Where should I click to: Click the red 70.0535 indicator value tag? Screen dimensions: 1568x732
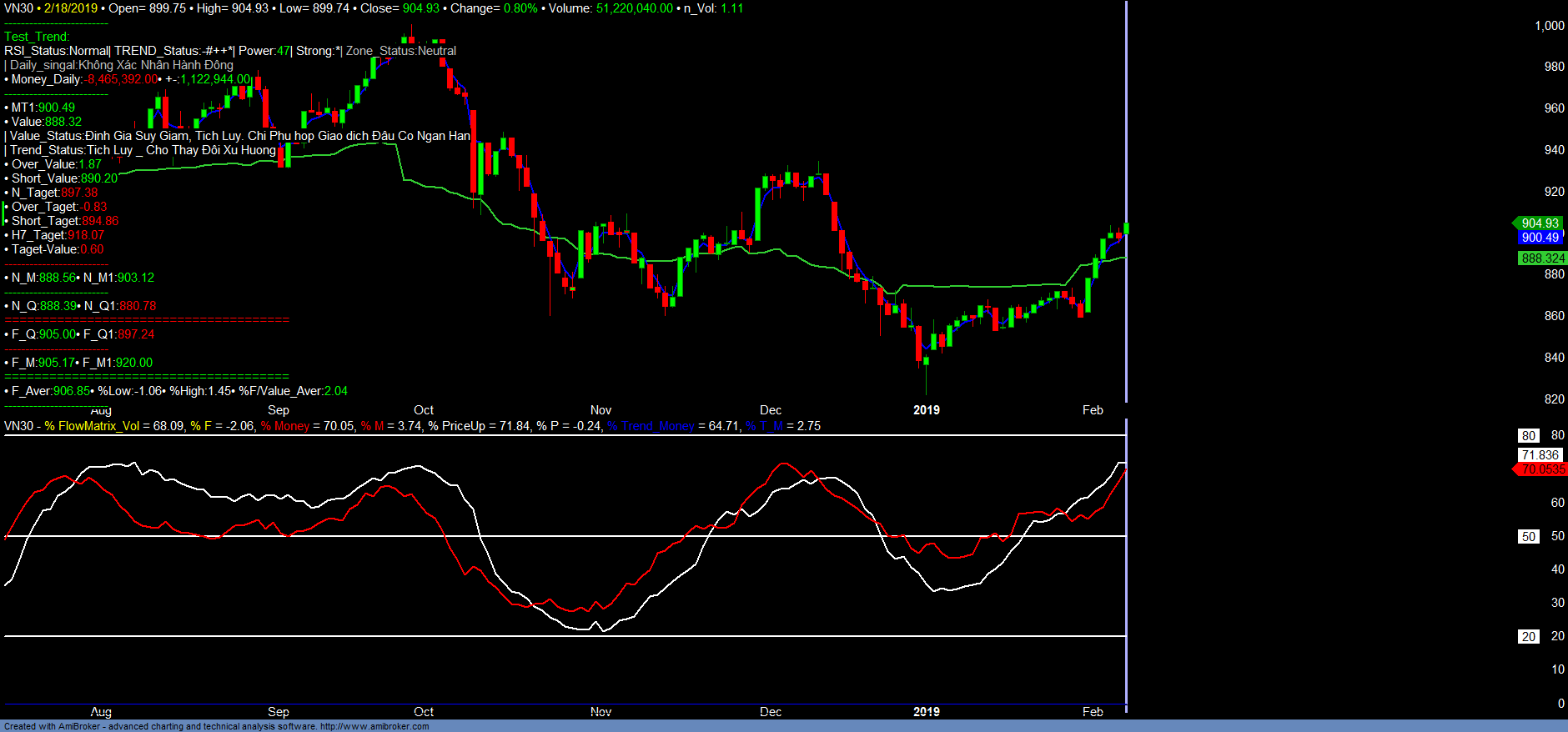click(x=1541, y=469)
